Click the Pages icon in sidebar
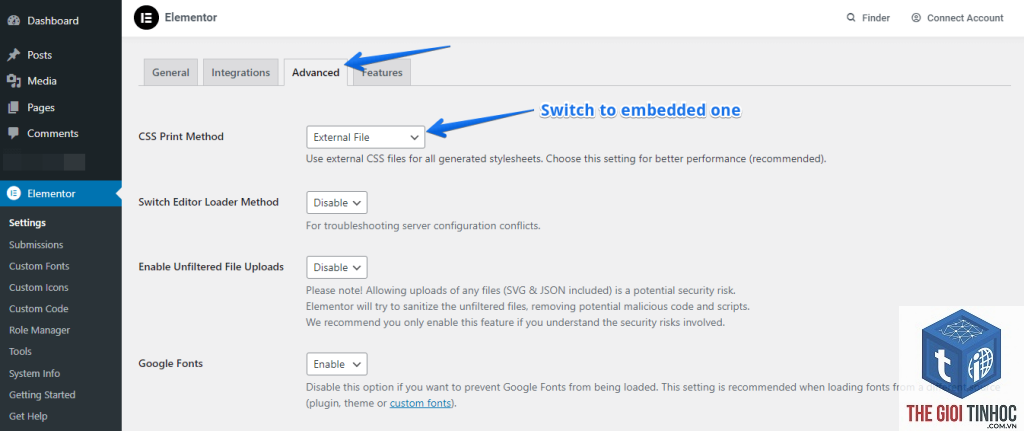The image size is (1024, 431). [x=14, y=107]
